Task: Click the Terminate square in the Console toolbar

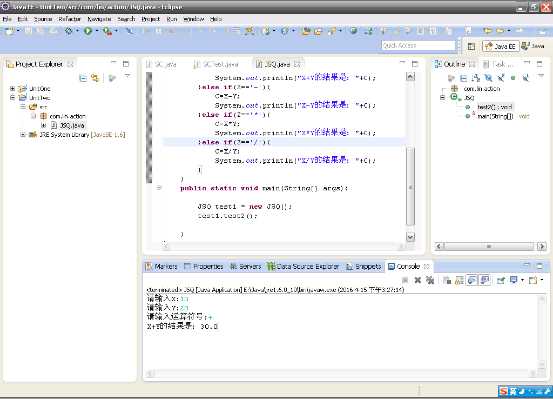Action: click(405, 280)
